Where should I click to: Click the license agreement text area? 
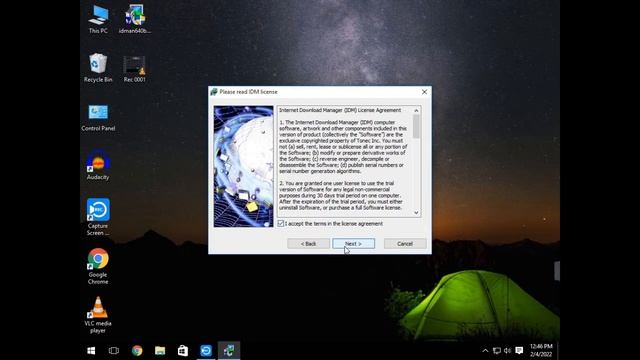tap(345, 162)
